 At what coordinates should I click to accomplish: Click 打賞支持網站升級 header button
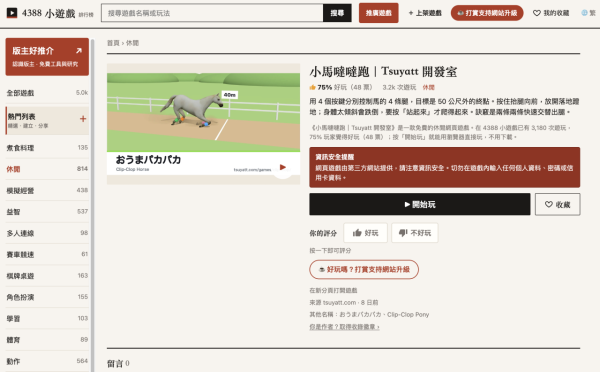tap(487, 13)
